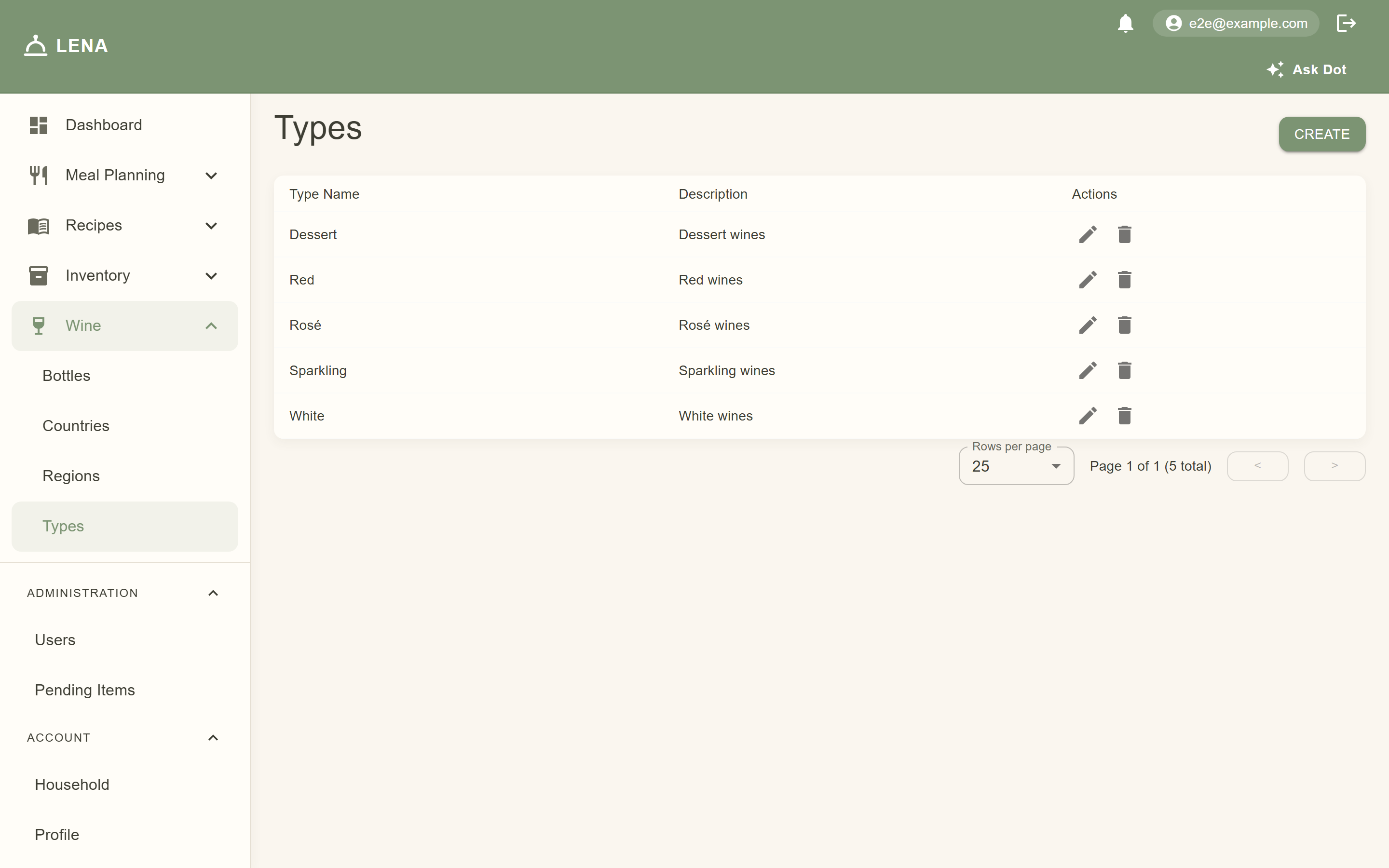Delete the White type
The image size is (1389, 868).
1124,416
